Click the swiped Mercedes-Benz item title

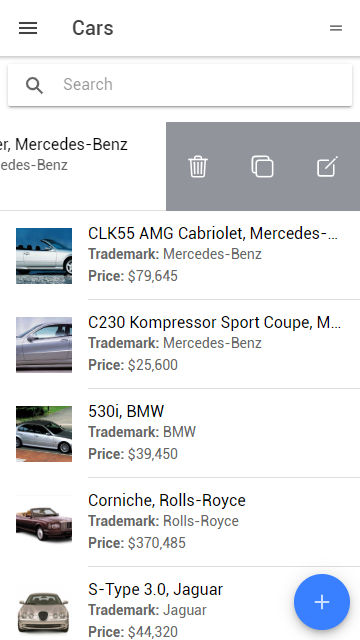pyautogui.click(x=64, y=144)
